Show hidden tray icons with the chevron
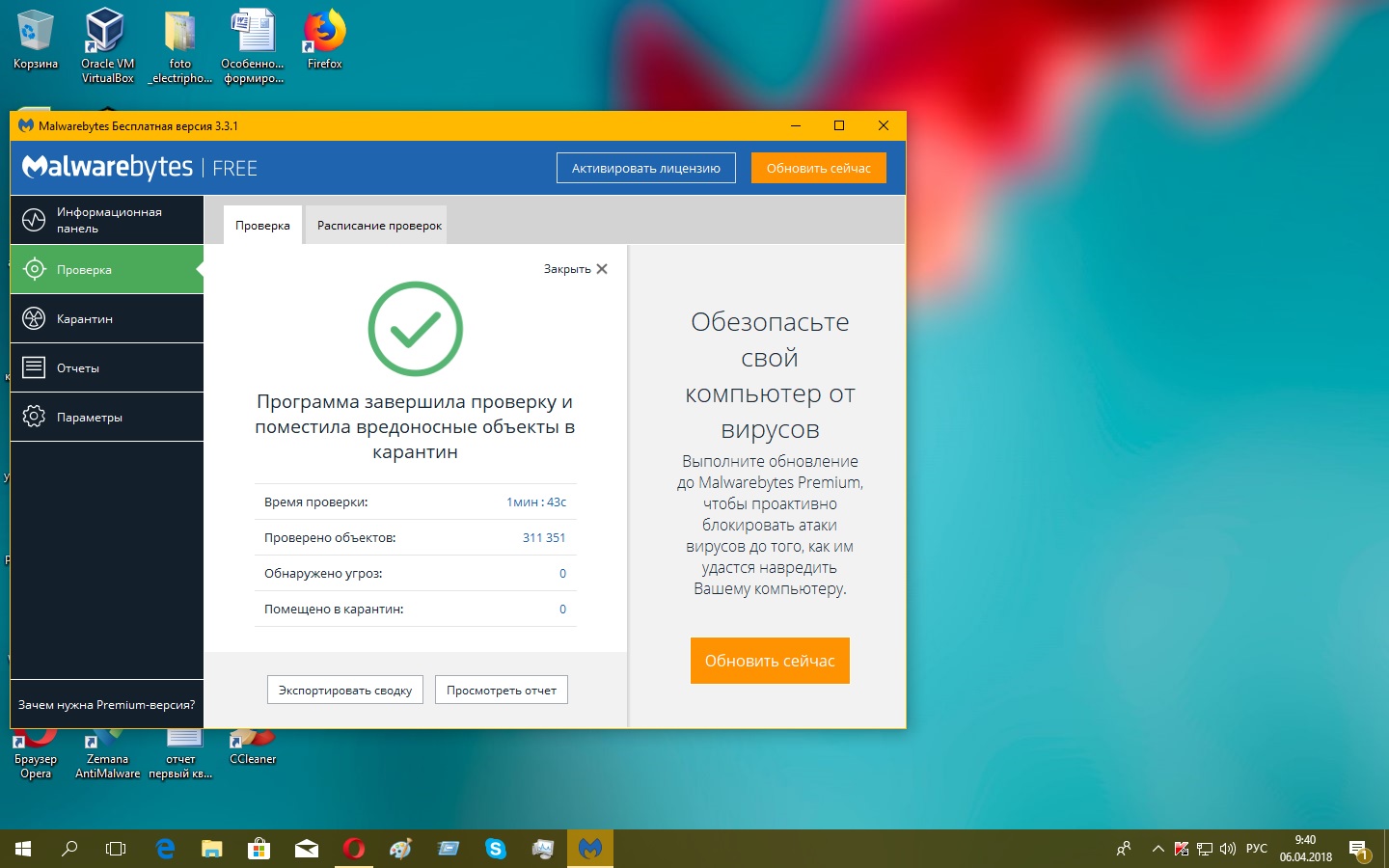The height and width of the screenshot is (868, 1389). point(1158,849)
